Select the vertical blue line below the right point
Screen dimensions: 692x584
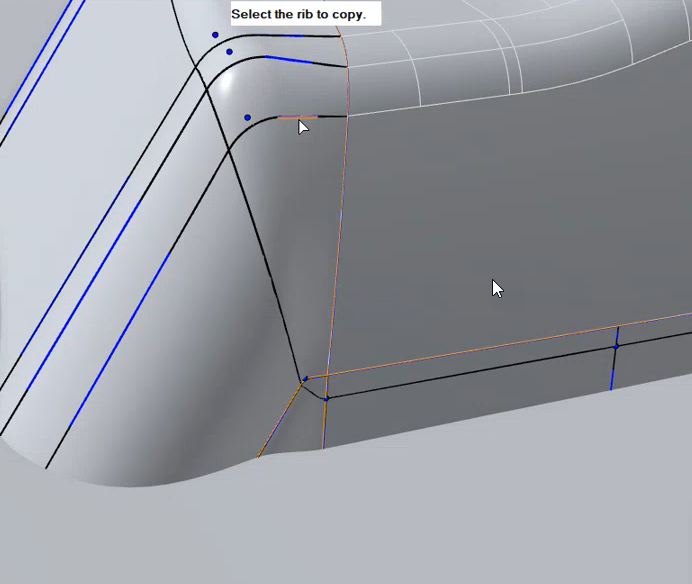click(613, 372)
